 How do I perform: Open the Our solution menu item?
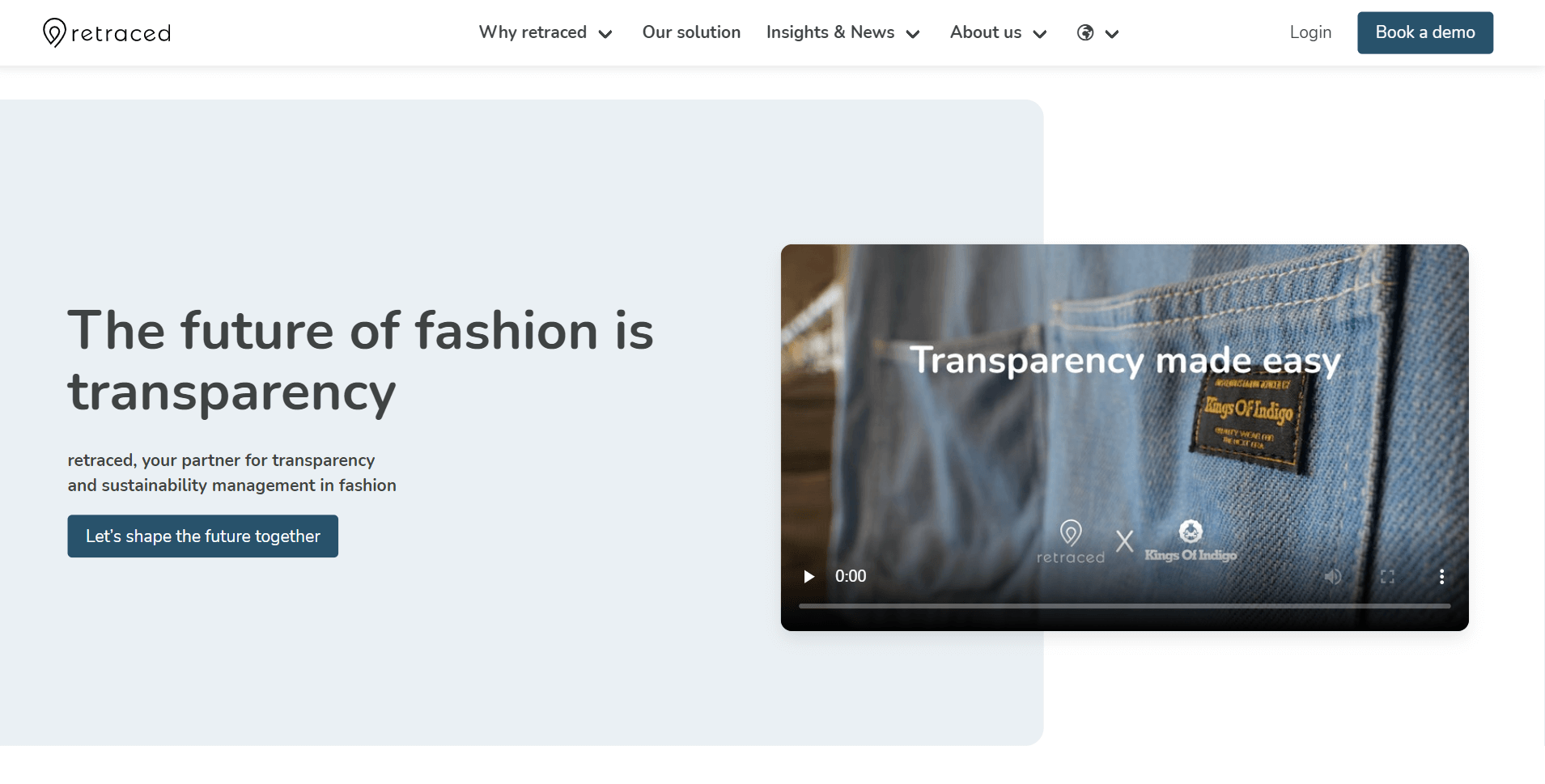pos(691,32)
